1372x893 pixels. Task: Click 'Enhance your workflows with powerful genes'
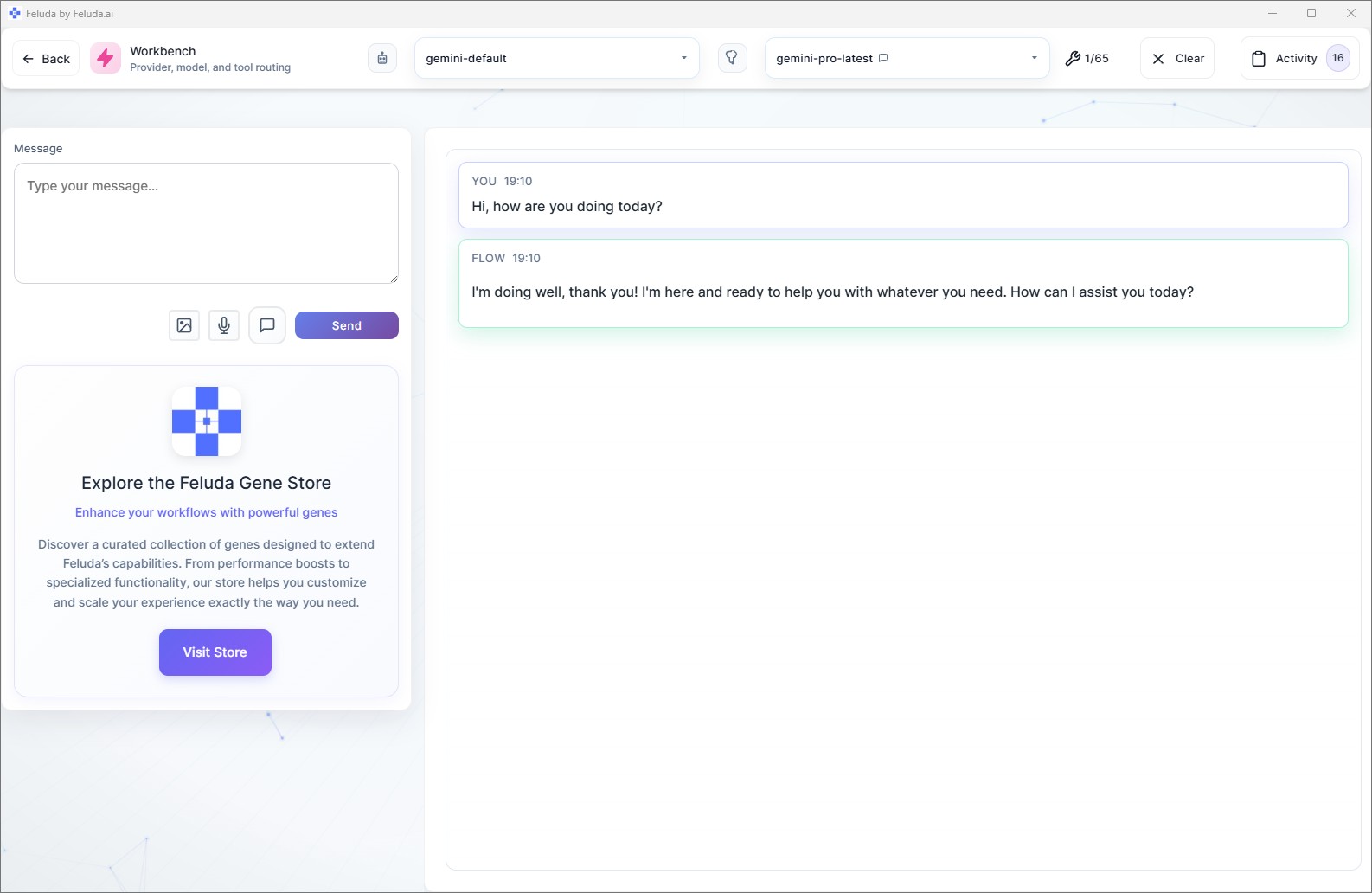coord(207,512)
